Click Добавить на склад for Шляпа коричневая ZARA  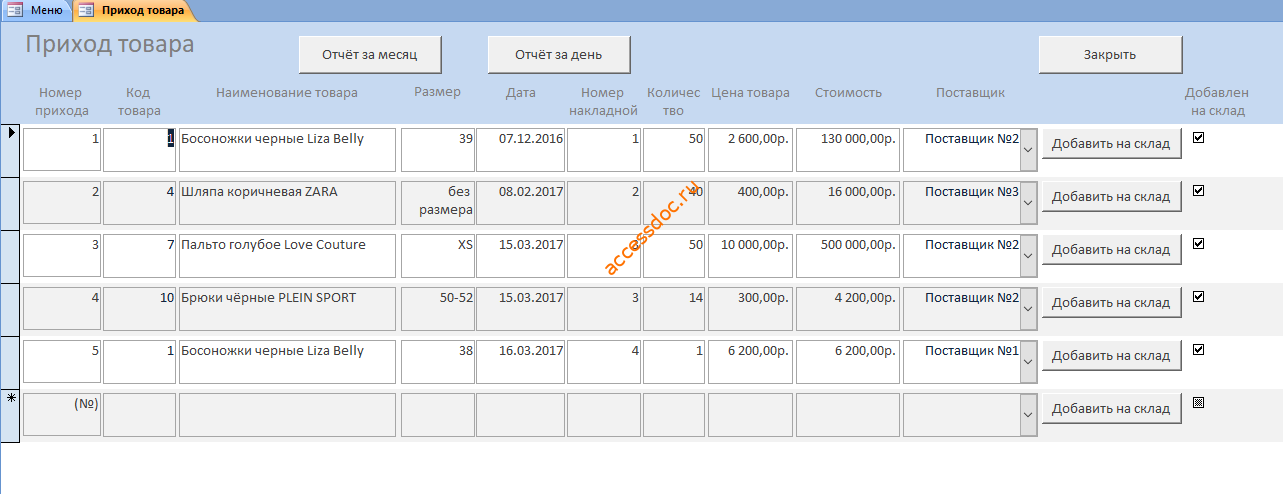pos(1111,196)
